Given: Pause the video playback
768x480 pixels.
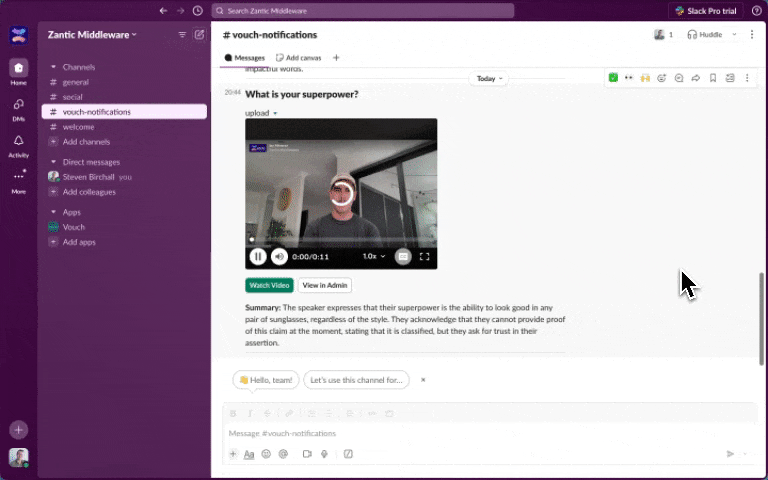Looking at the screenshot, I should [258, 257].
